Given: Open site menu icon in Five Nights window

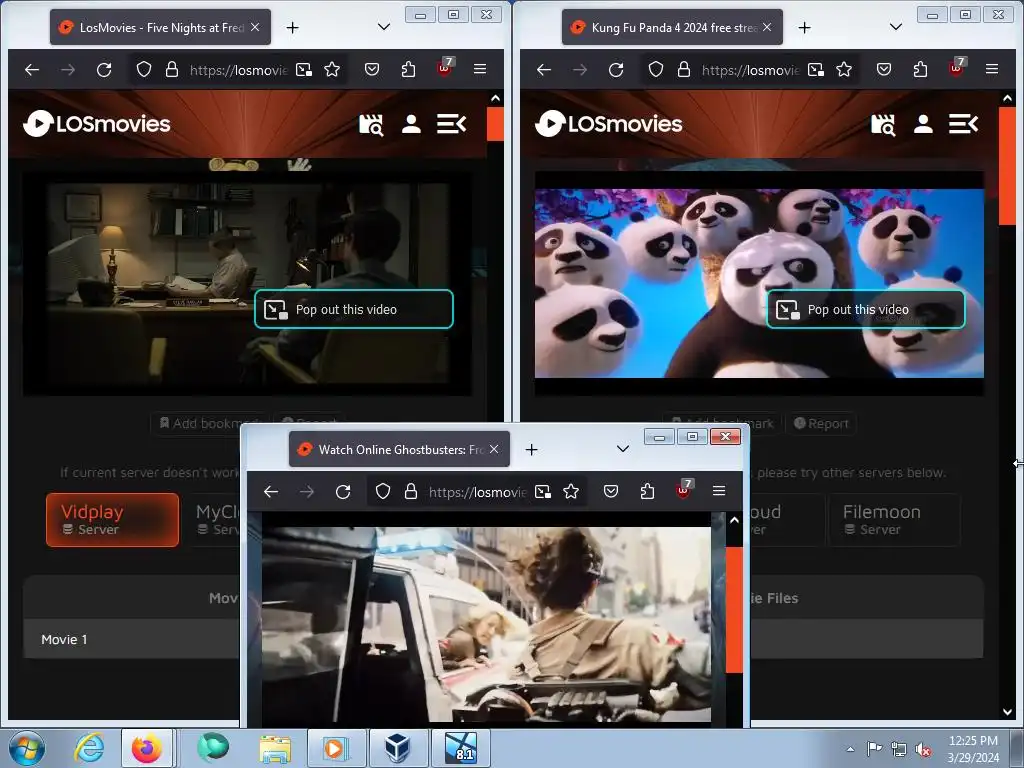Looking at the screenshot, I should 451,124.
